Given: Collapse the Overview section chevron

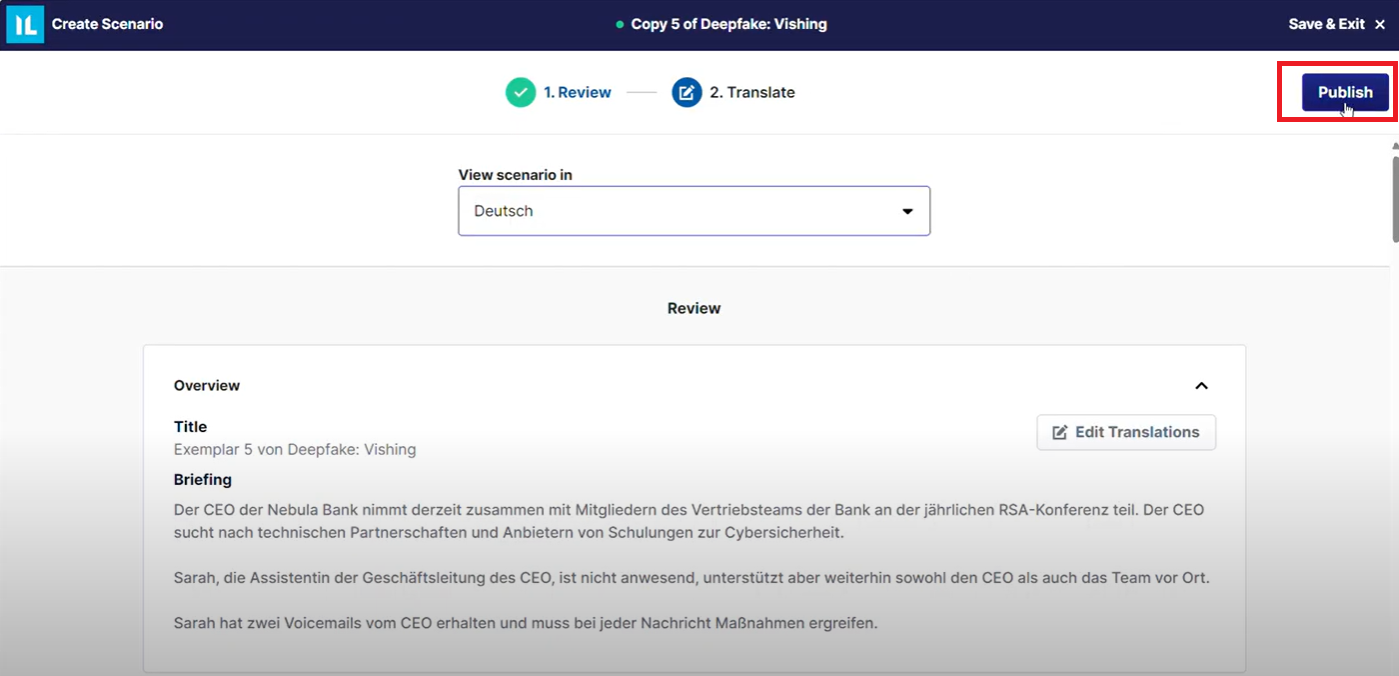Looking at the screenshot, I should click(1202, 386).
